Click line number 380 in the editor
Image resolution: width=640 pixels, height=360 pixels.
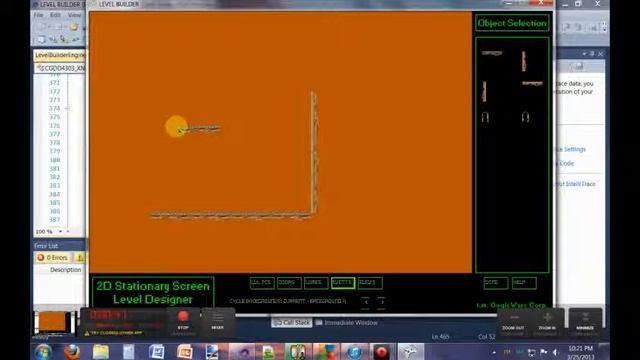click(x=55, y=160)
